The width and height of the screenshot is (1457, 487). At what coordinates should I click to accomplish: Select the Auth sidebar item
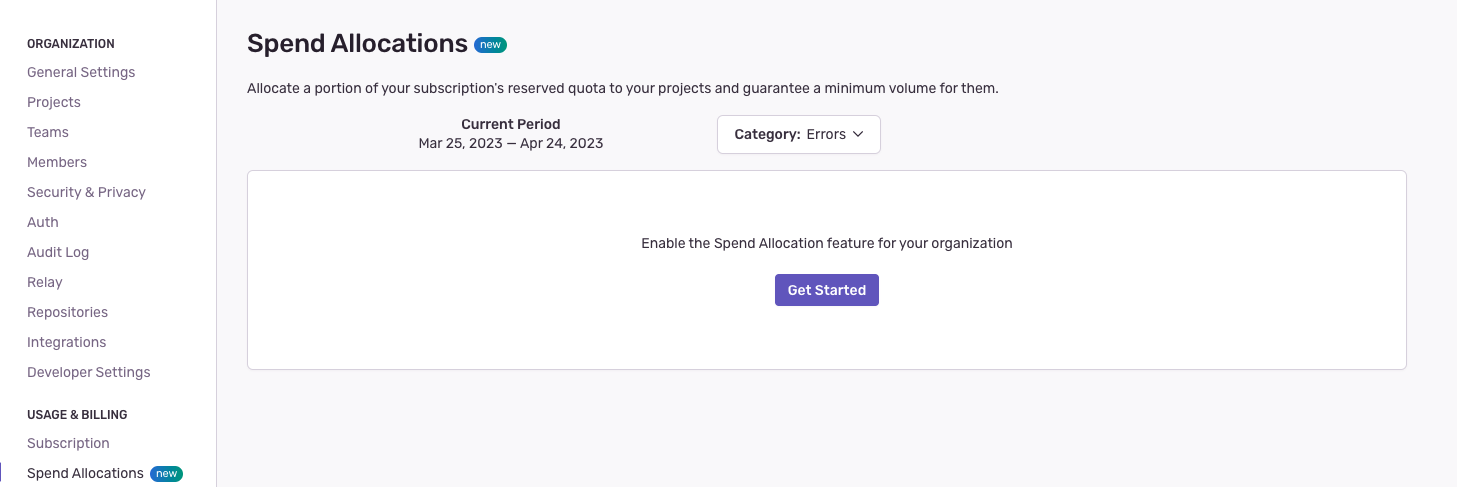(x=43, y=222)
